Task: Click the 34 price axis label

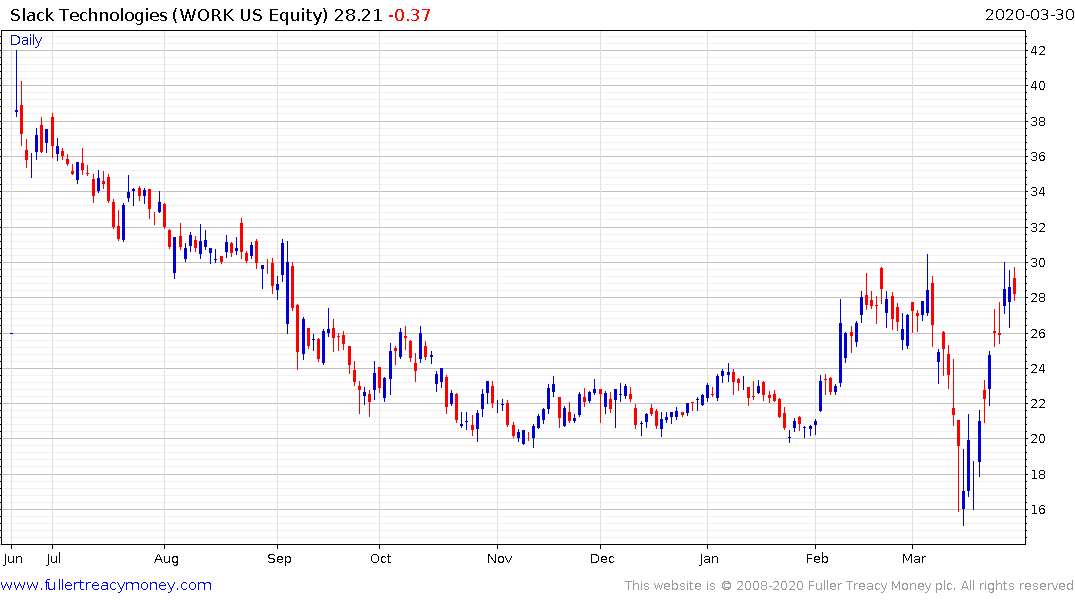Action: click(1037, 192)
